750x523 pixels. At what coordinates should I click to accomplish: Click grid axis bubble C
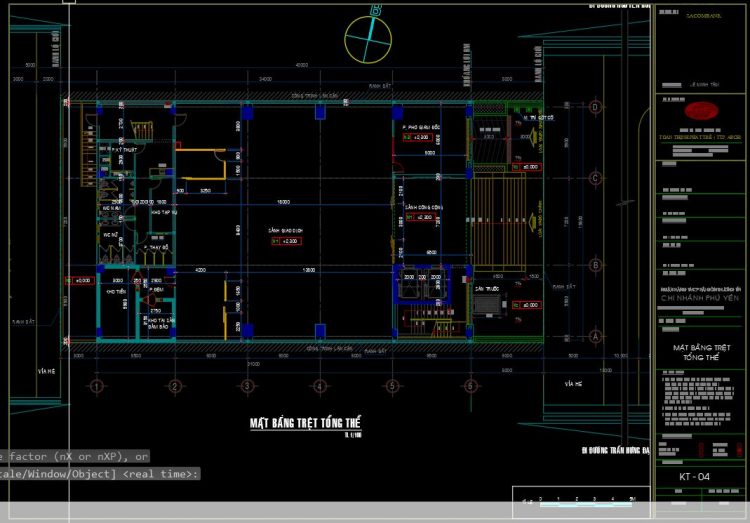(x=596, y=179)
